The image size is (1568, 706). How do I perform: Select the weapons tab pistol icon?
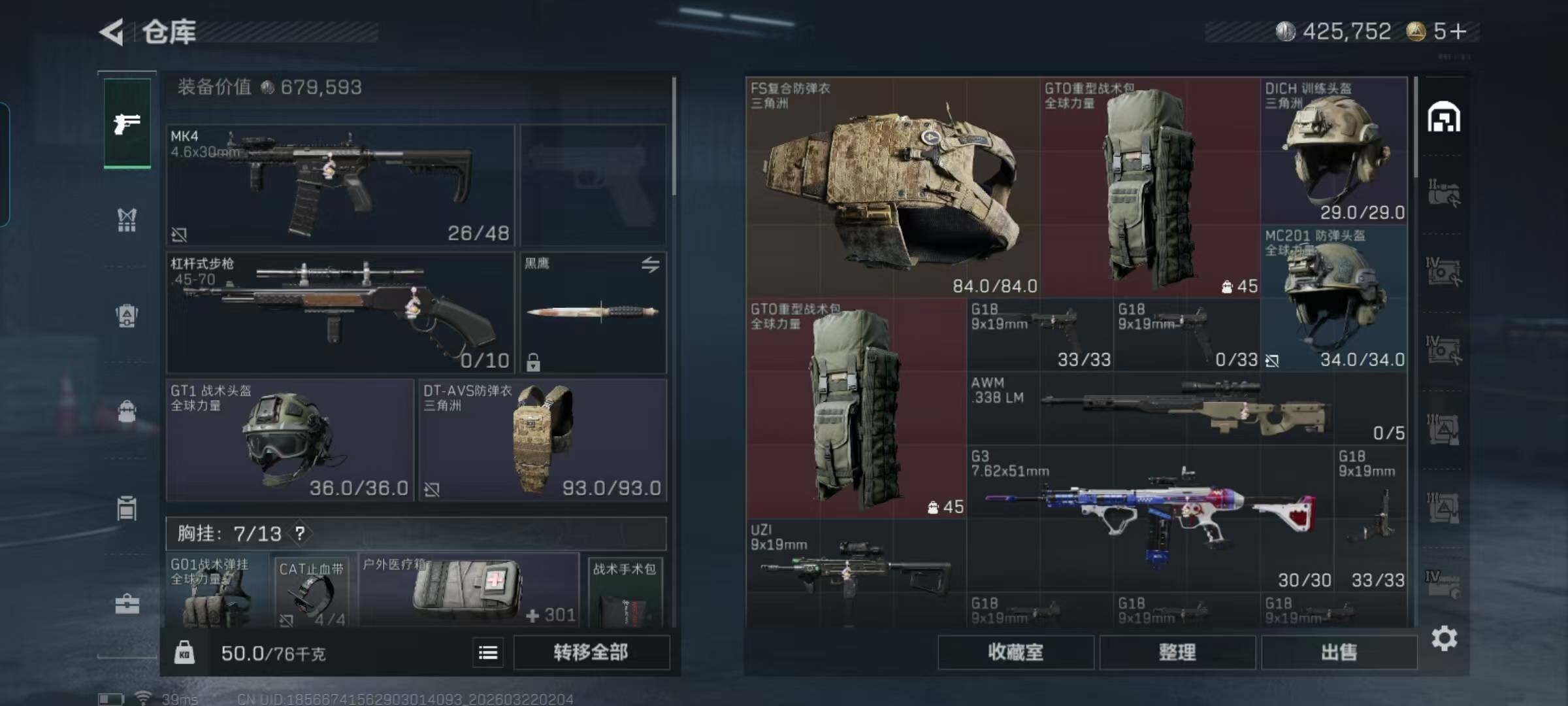tap(127, 123)
